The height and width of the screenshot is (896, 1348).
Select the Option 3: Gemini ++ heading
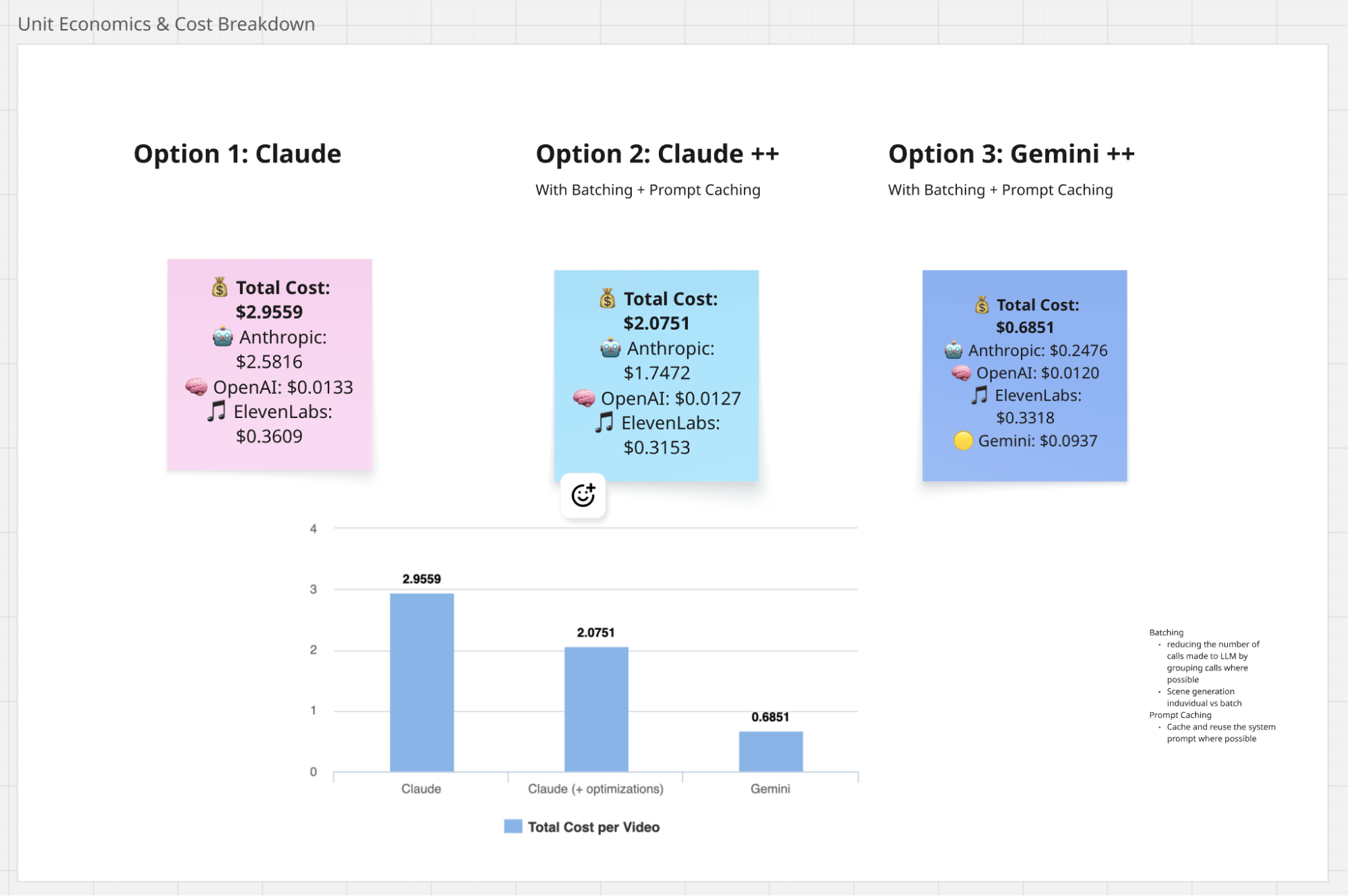click(1011, 154)
